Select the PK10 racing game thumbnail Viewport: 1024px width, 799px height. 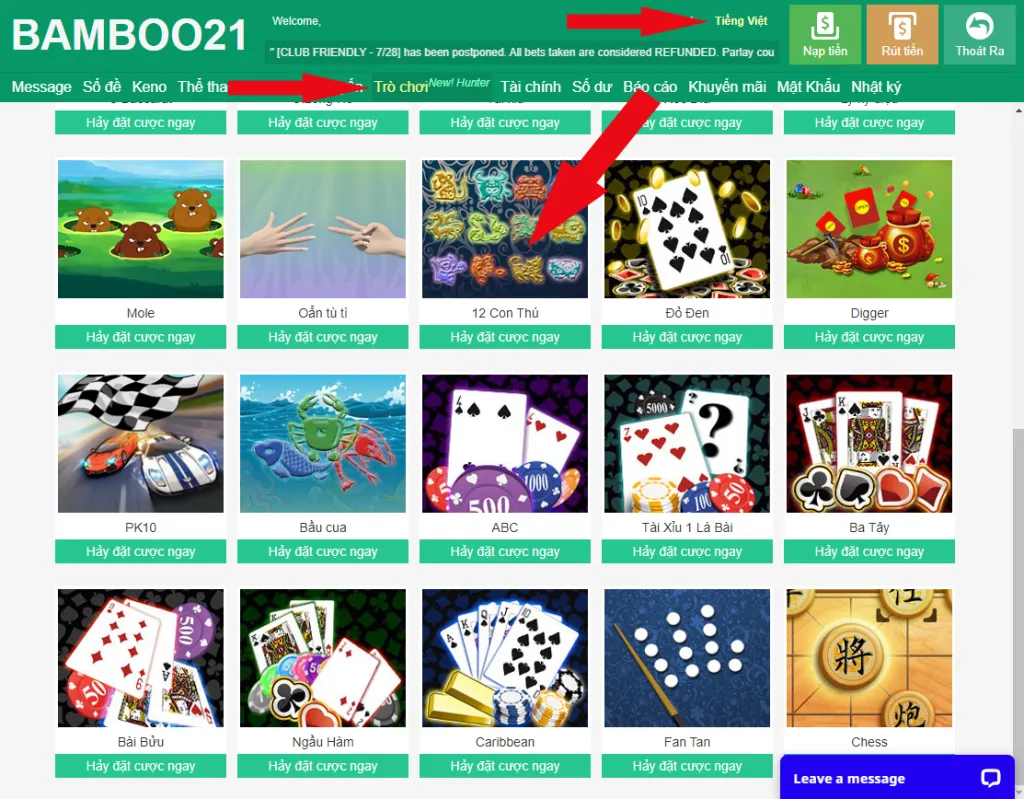tap(140, 443)
